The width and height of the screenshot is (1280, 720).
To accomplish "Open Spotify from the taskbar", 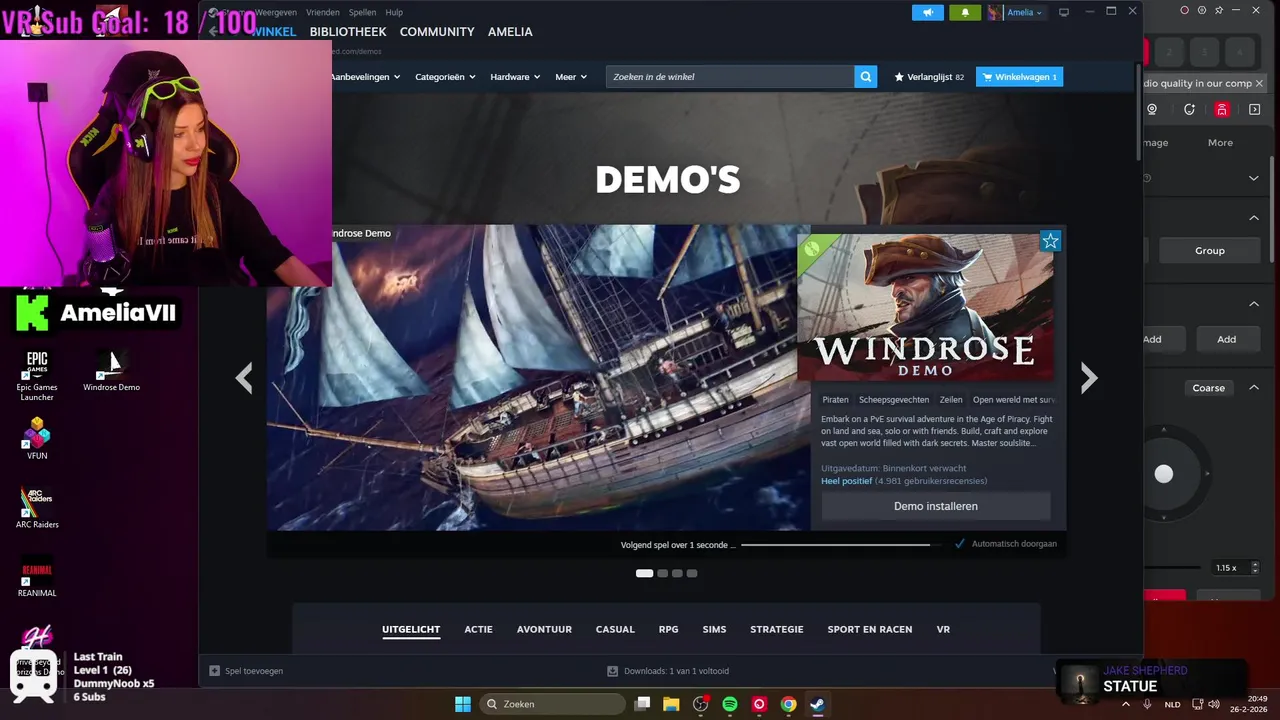I will point(730,704).
